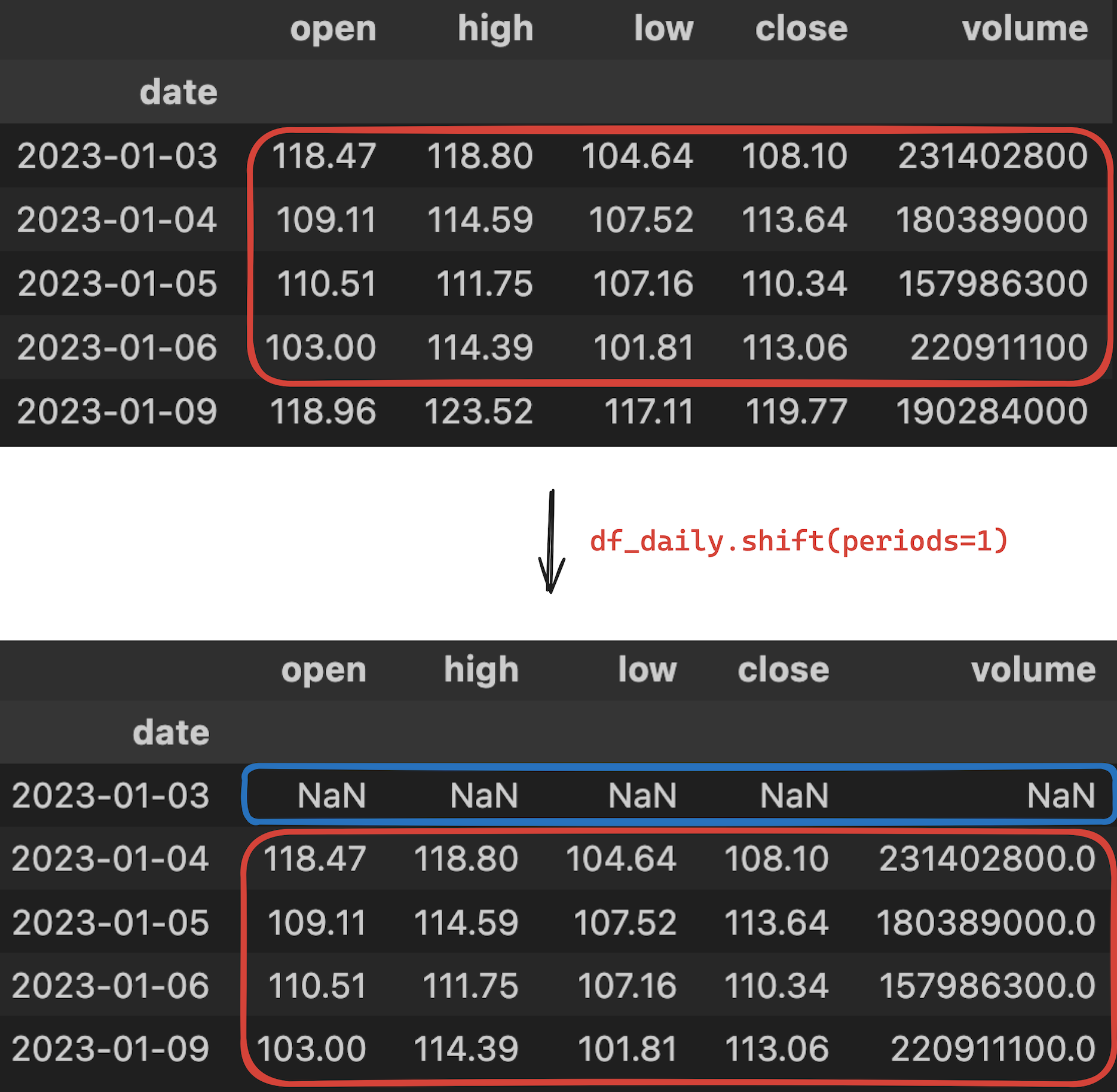
Task: Click volume value 220911100 in top table
Action: pos(999,347)
